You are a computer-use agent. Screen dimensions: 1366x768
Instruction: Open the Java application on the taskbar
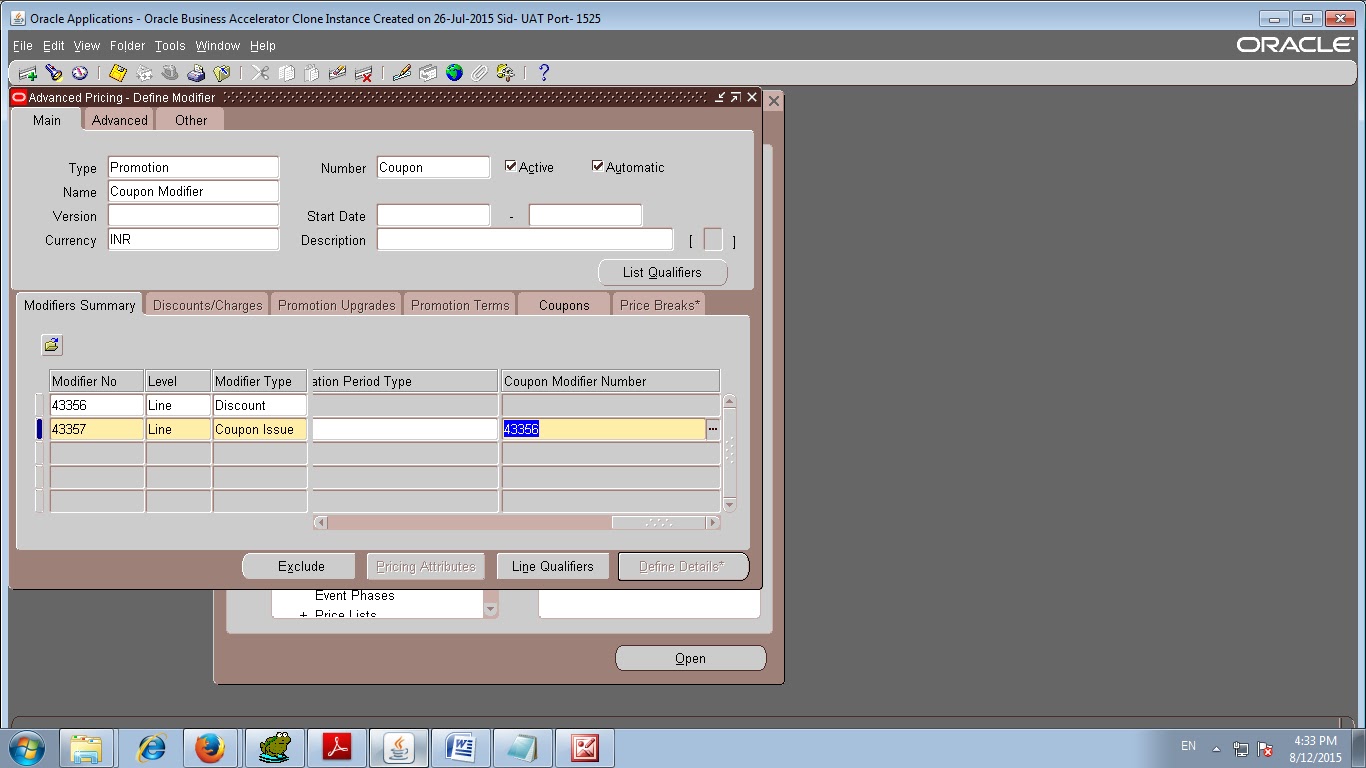399,748
